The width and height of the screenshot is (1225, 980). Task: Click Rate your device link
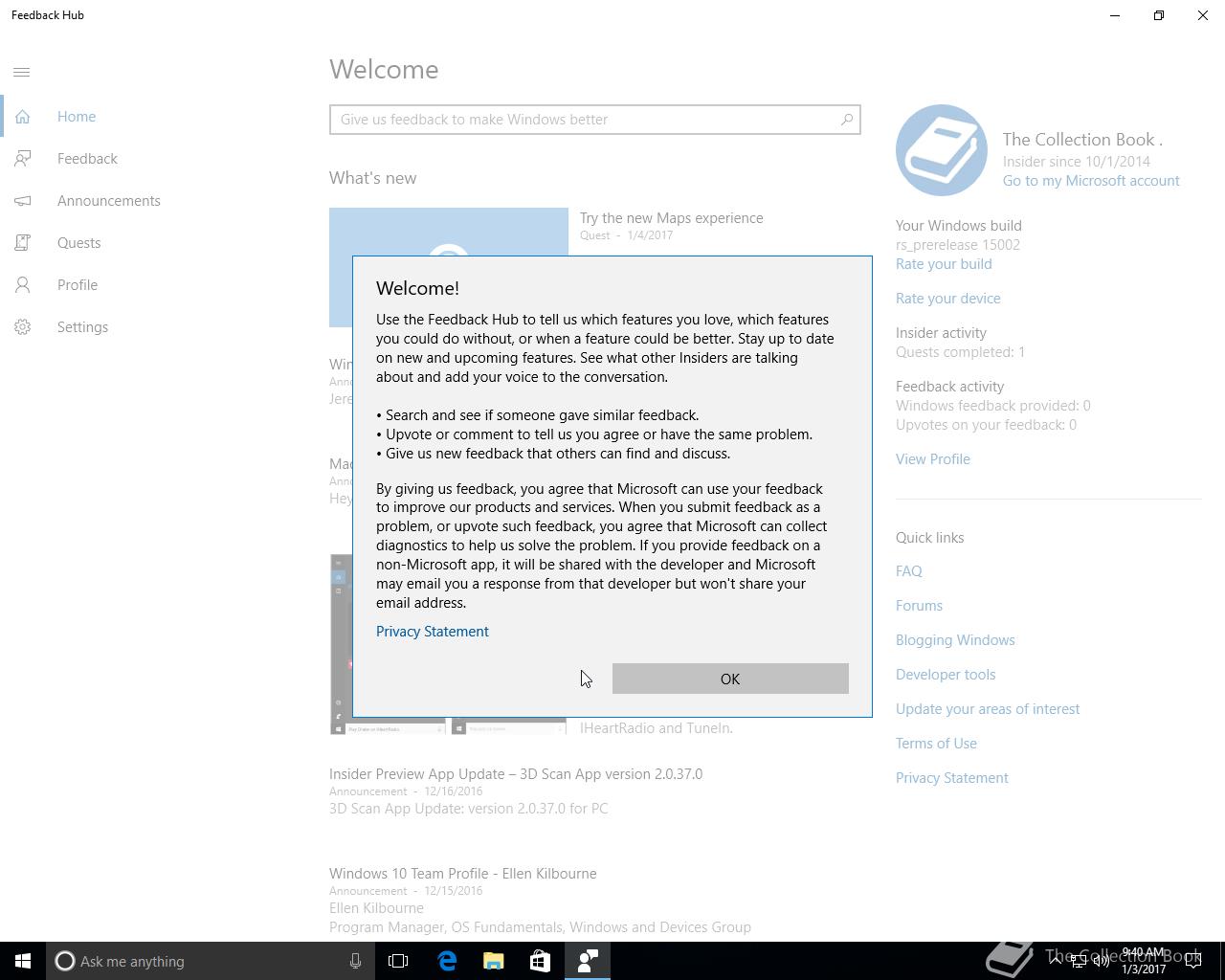point(948,299)
